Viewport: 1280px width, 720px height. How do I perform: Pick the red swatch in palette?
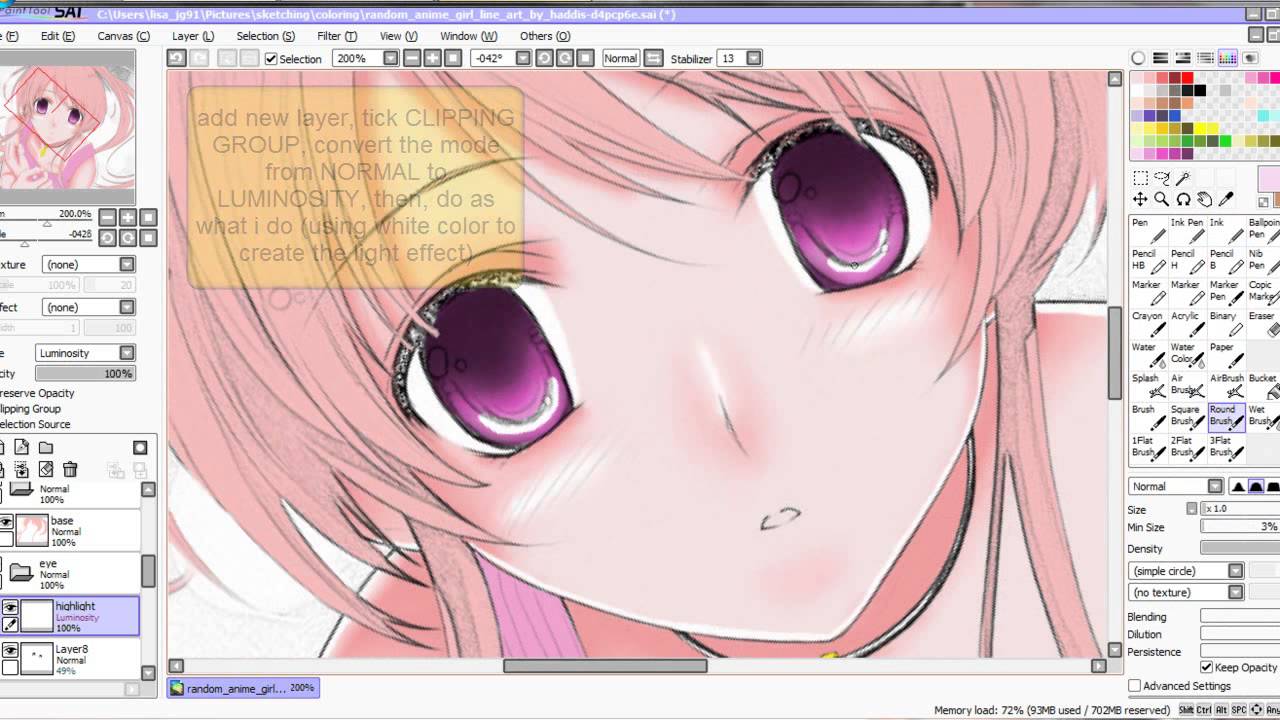[1187, 78]
